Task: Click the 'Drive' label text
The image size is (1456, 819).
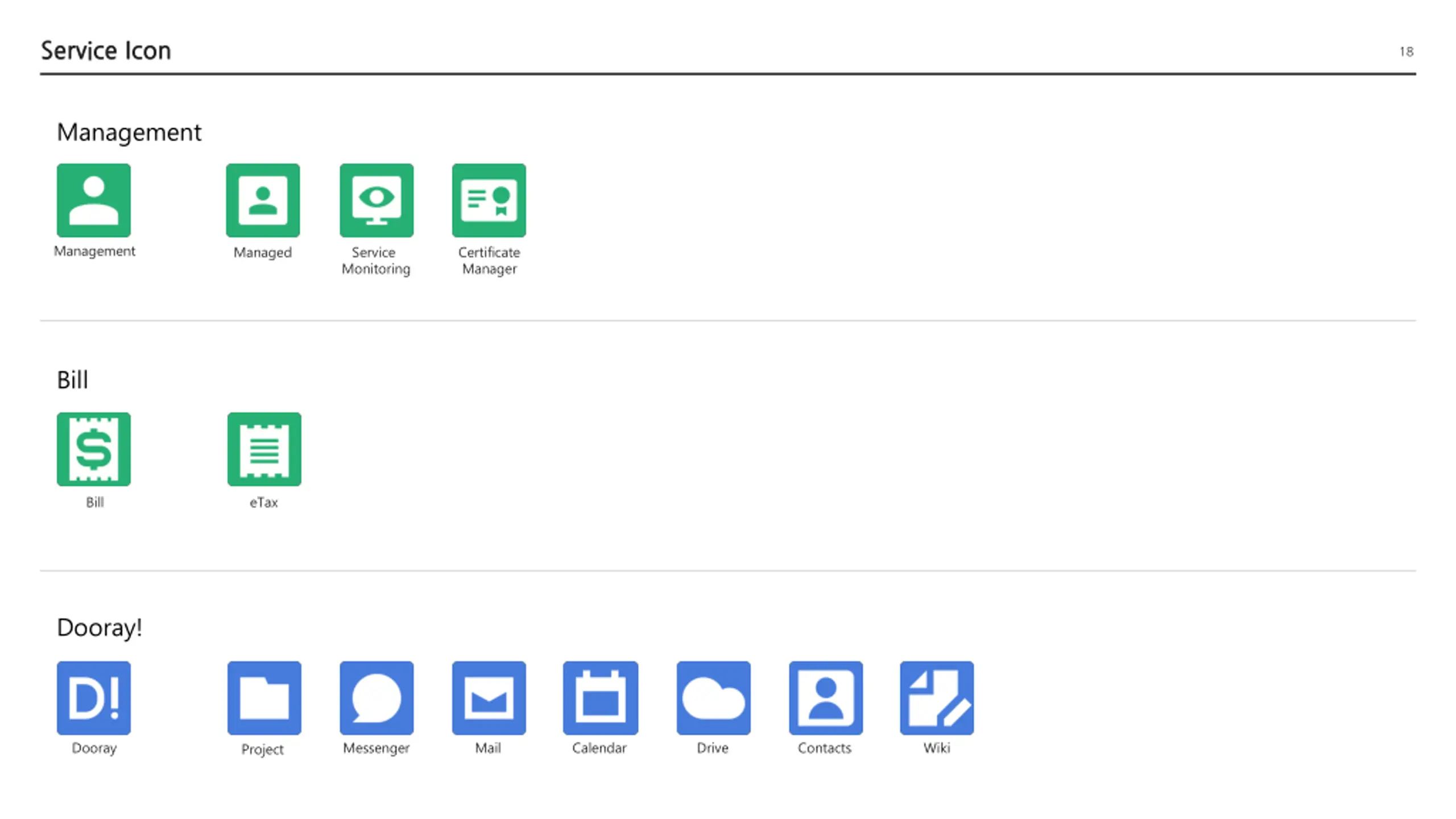Action: pos(713,748)
